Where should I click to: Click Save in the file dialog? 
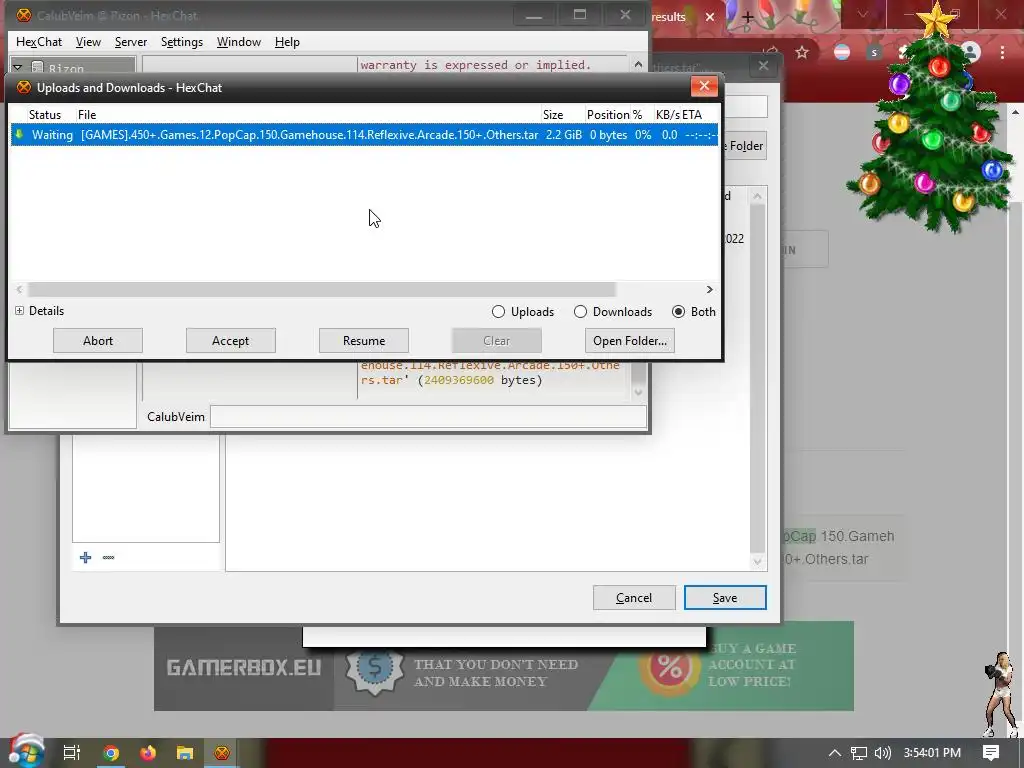tap(725, 598)
